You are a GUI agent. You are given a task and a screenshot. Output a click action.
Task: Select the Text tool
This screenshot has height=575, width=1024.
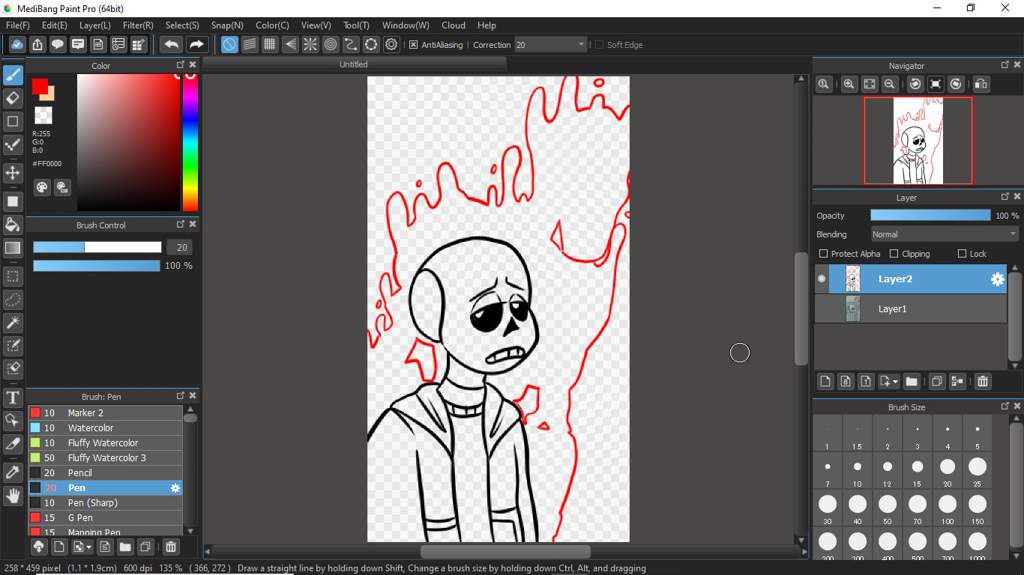12,397
